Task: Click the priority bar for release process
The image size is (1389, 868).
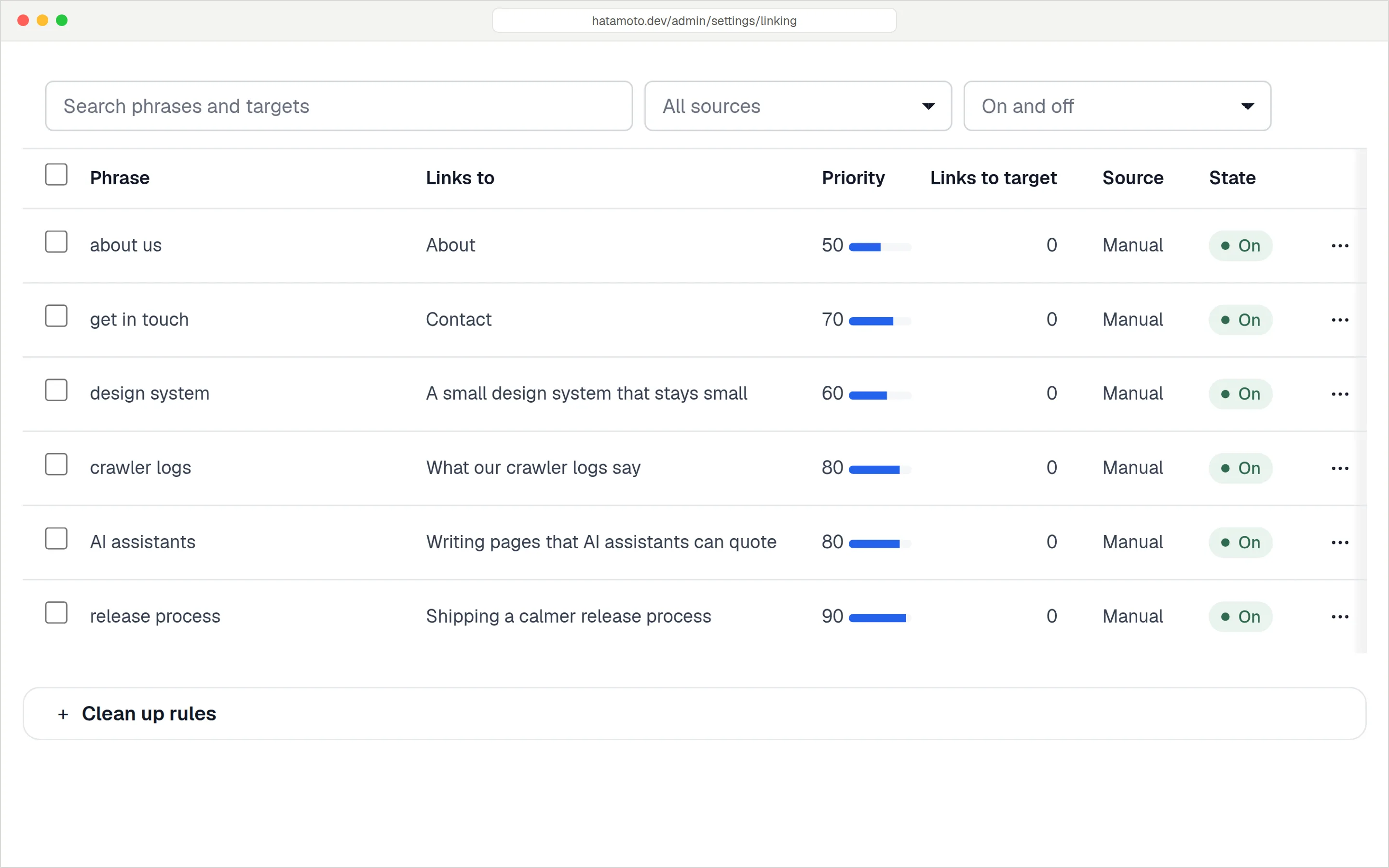Action: tap(880, 618)
